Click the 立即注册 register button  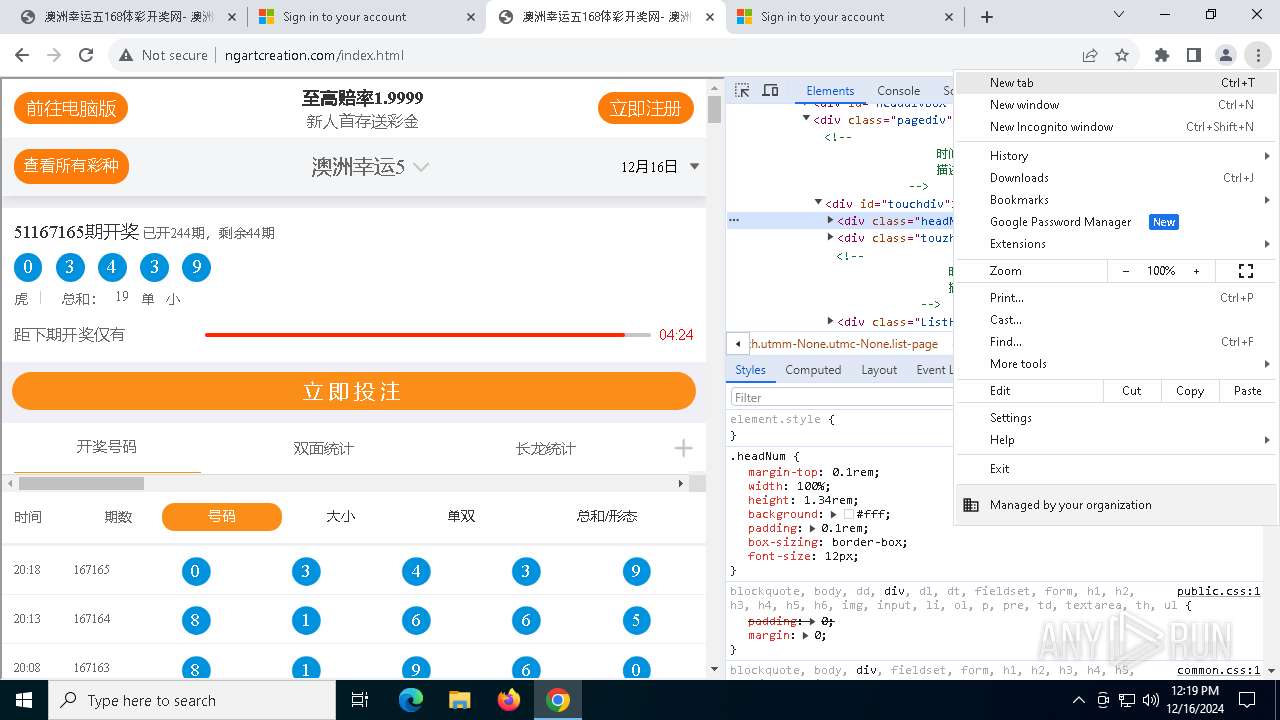click(x=645, y=108)
